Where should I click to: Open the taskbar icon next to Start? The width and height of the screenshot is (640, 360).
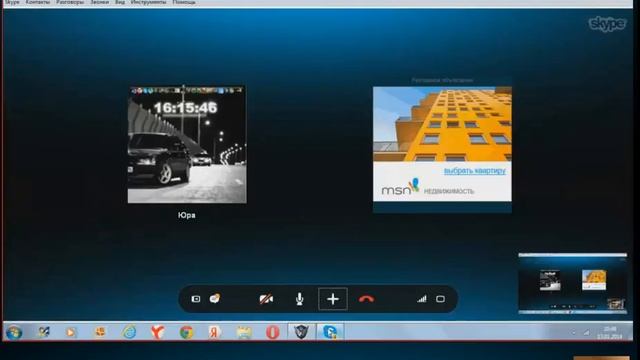(x=43, y=332)
